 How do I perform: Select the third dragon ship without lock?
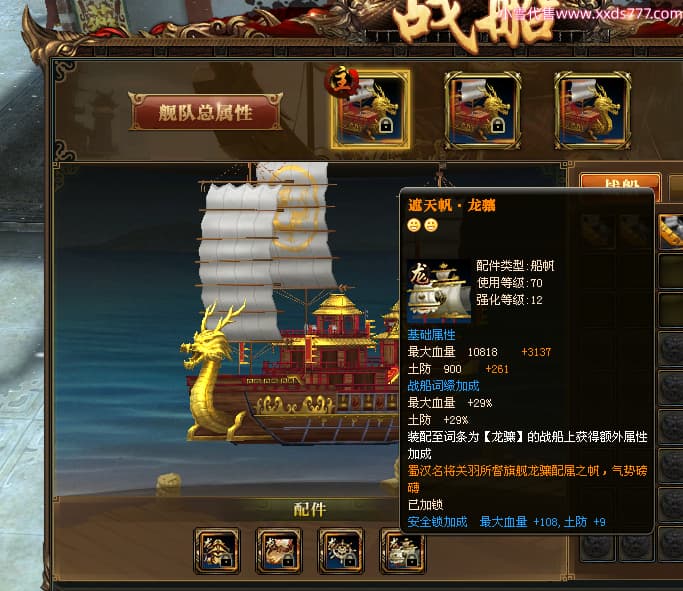[592, 110]
